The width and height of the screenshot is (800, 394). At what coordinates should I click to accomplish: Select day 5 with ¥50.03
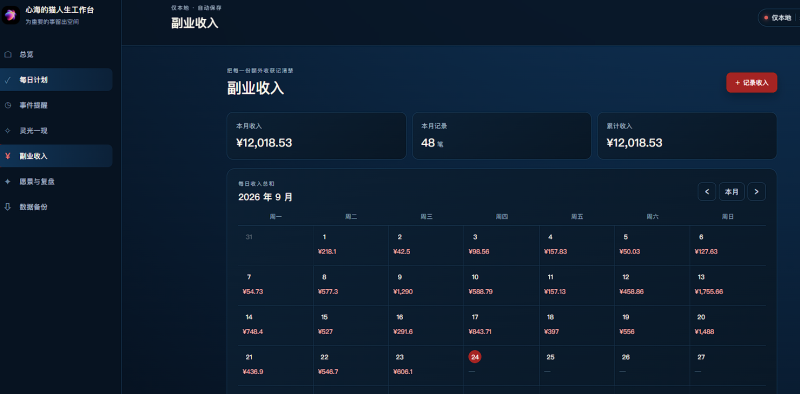point(652,245)
